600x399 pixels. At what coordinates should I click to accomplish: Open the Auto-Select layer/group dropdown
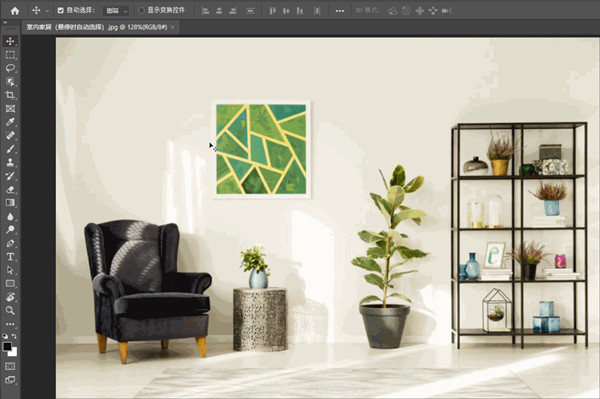(x=116, y=11)
